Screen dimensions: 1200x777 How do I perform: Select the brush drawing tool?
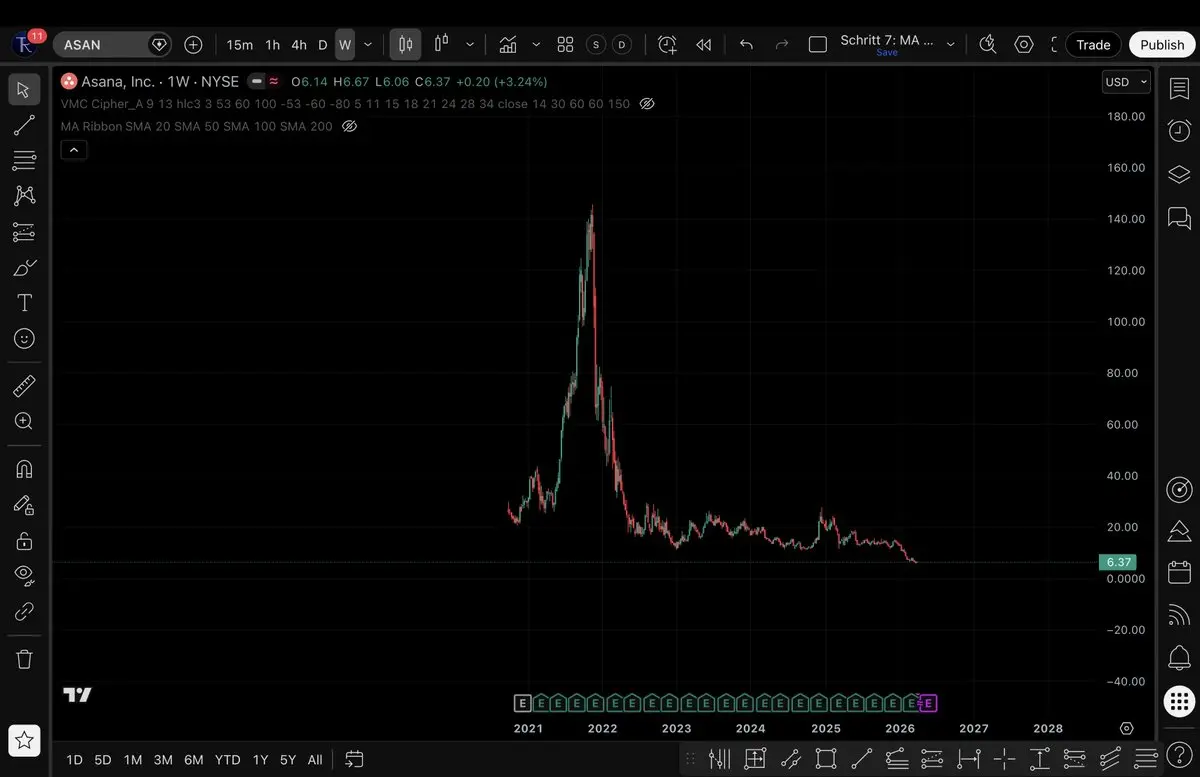coord(24,268)
